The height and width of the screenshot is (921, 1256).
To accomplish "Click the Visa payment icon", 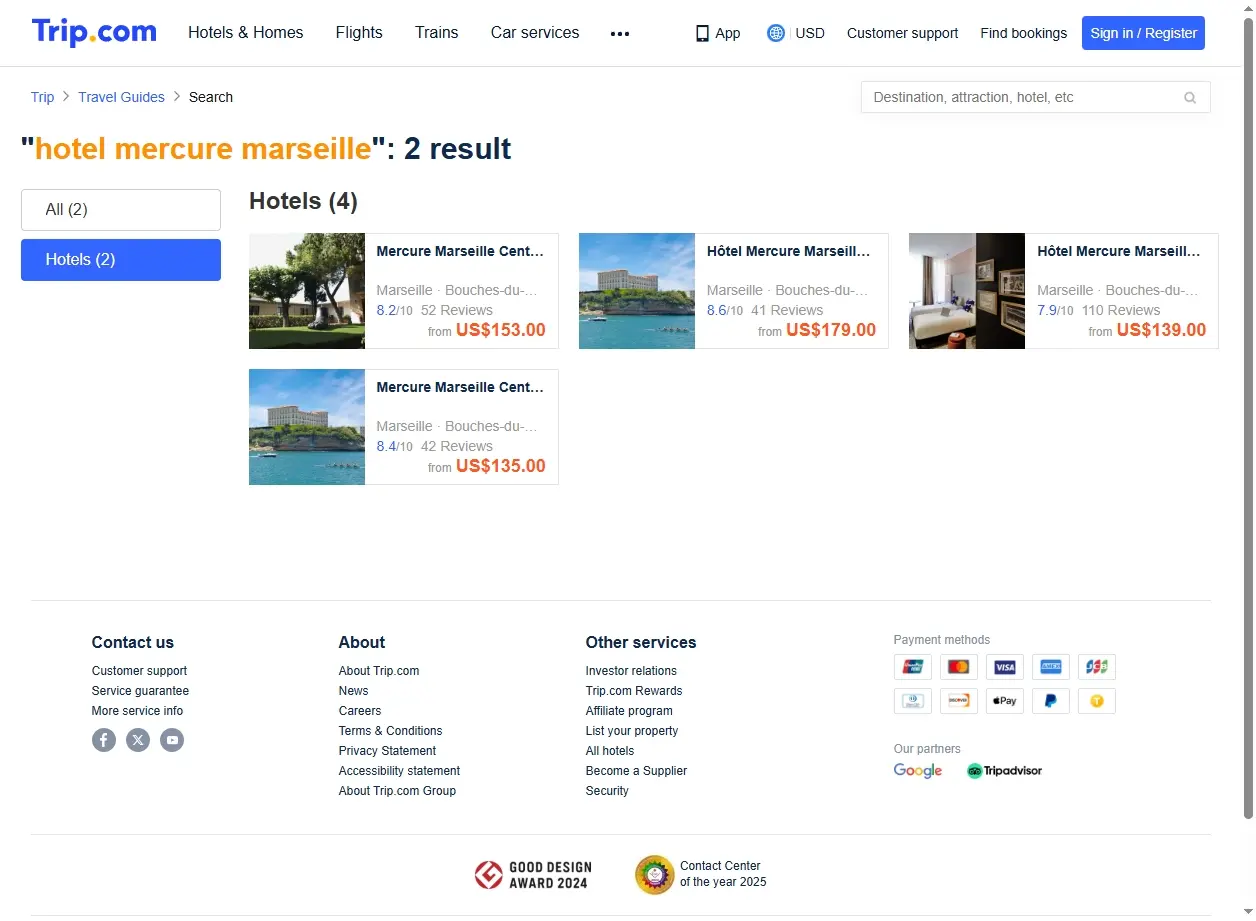I will click(1005, 667).
